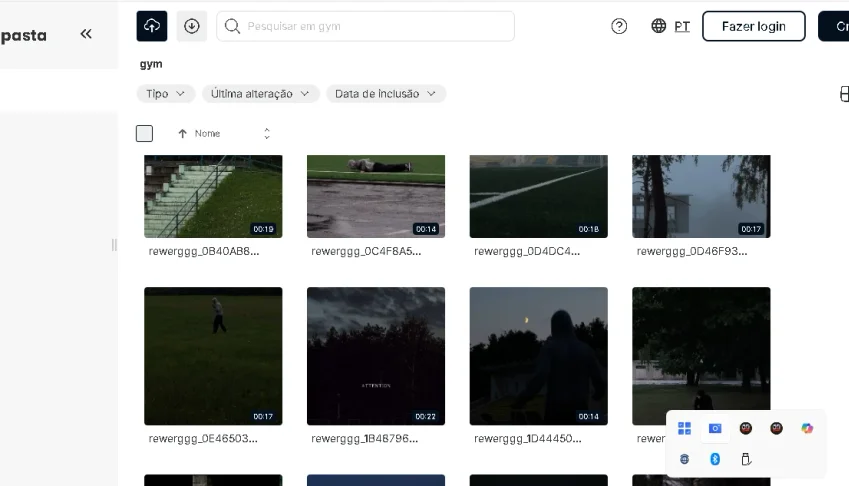Click the USB safely remove hardware icon
Screen dimensions: 849x486
tap(746, 459)
